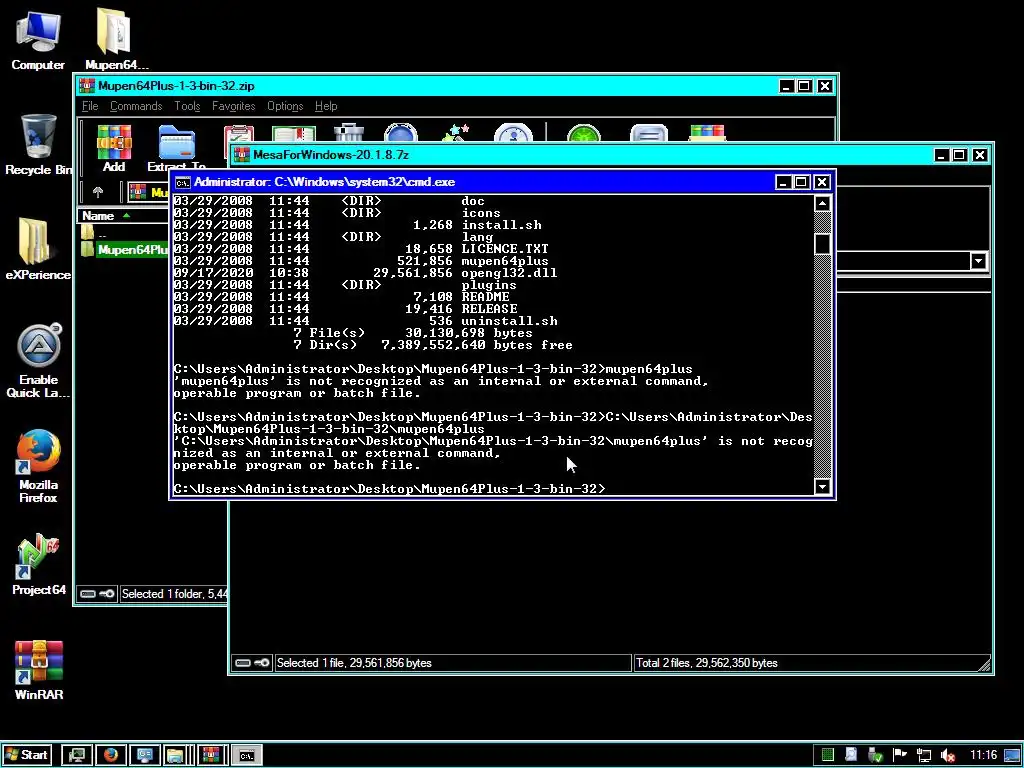Click the cmd window title bar icon
Screen dimensions: 1024x768
[x=182, y=182]
